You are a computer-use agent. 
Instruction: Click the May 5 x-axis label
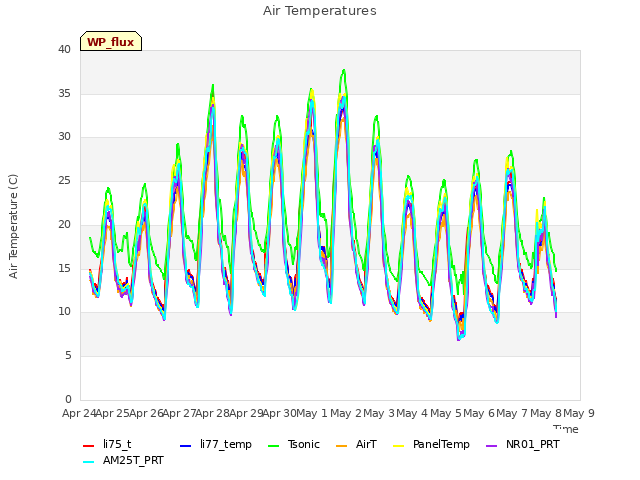tap(446, 413)
